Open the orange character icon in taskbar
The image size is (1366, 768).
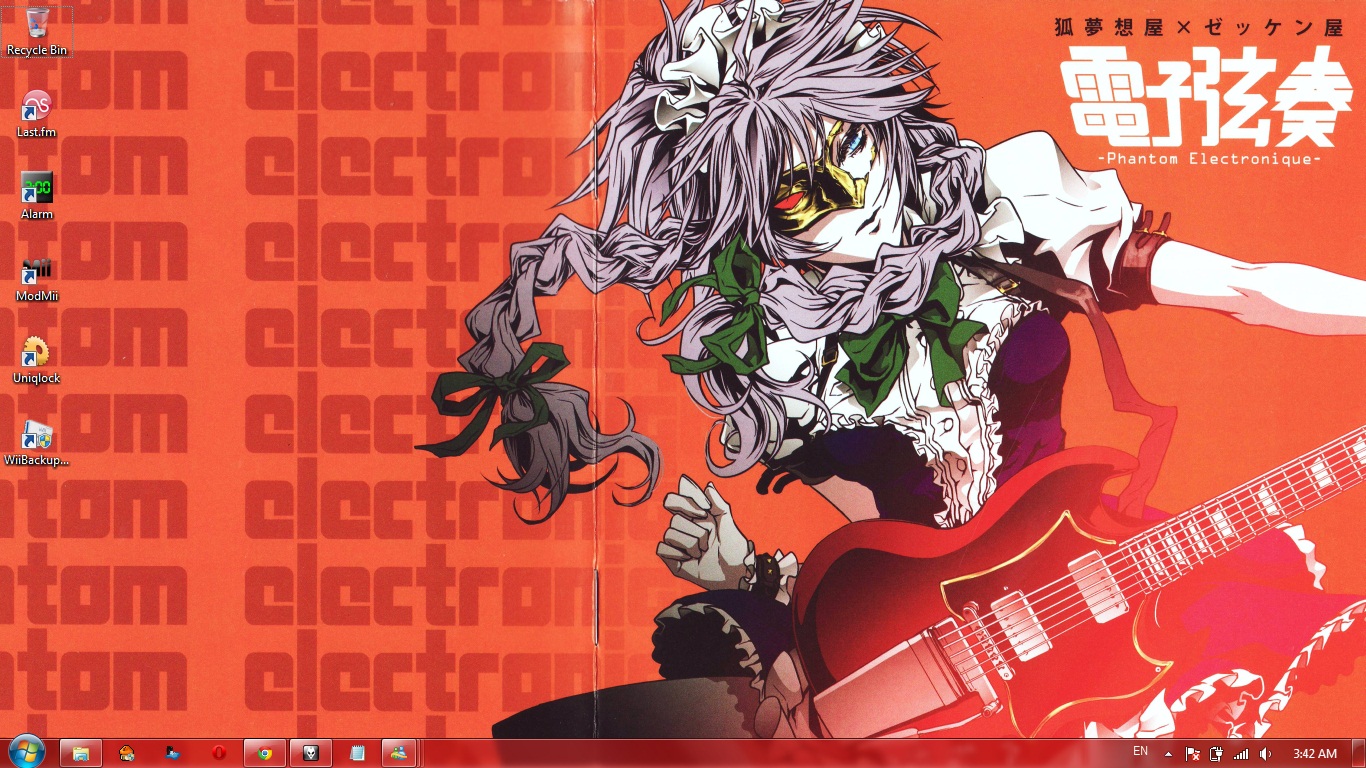(127, 753)
